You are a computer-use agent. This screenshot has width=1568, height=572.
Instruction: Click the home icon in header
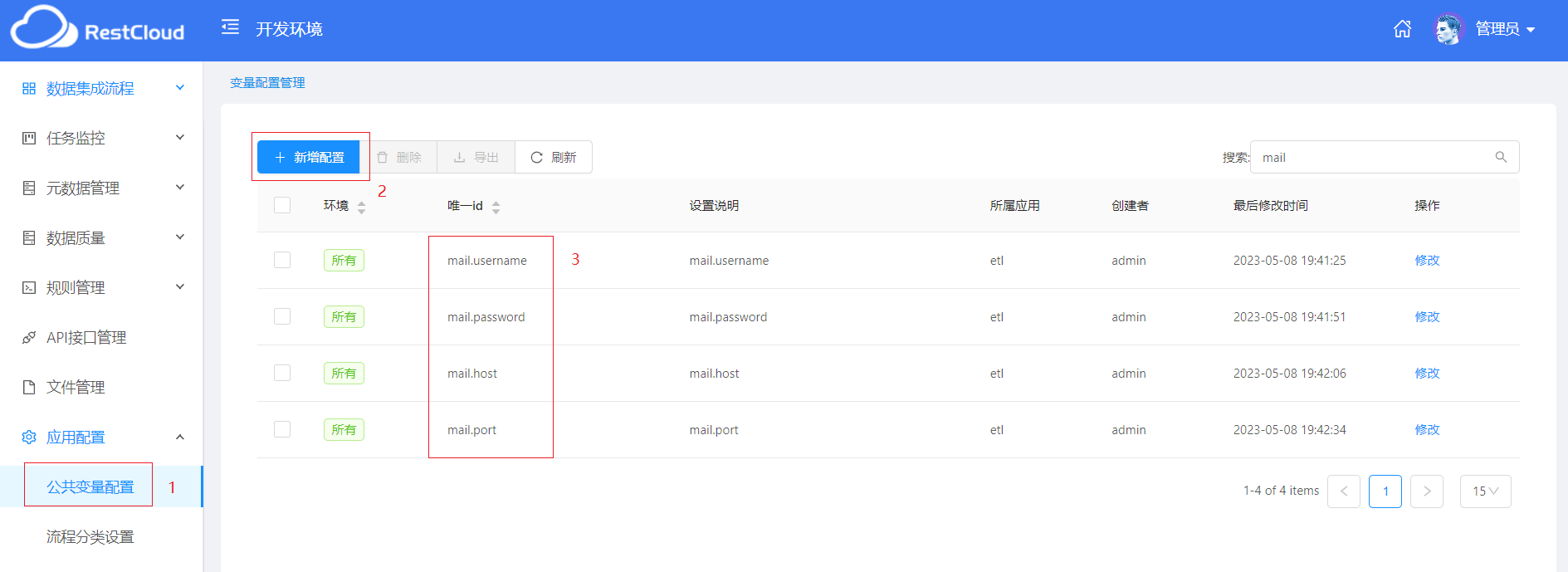click(1402, 29)
